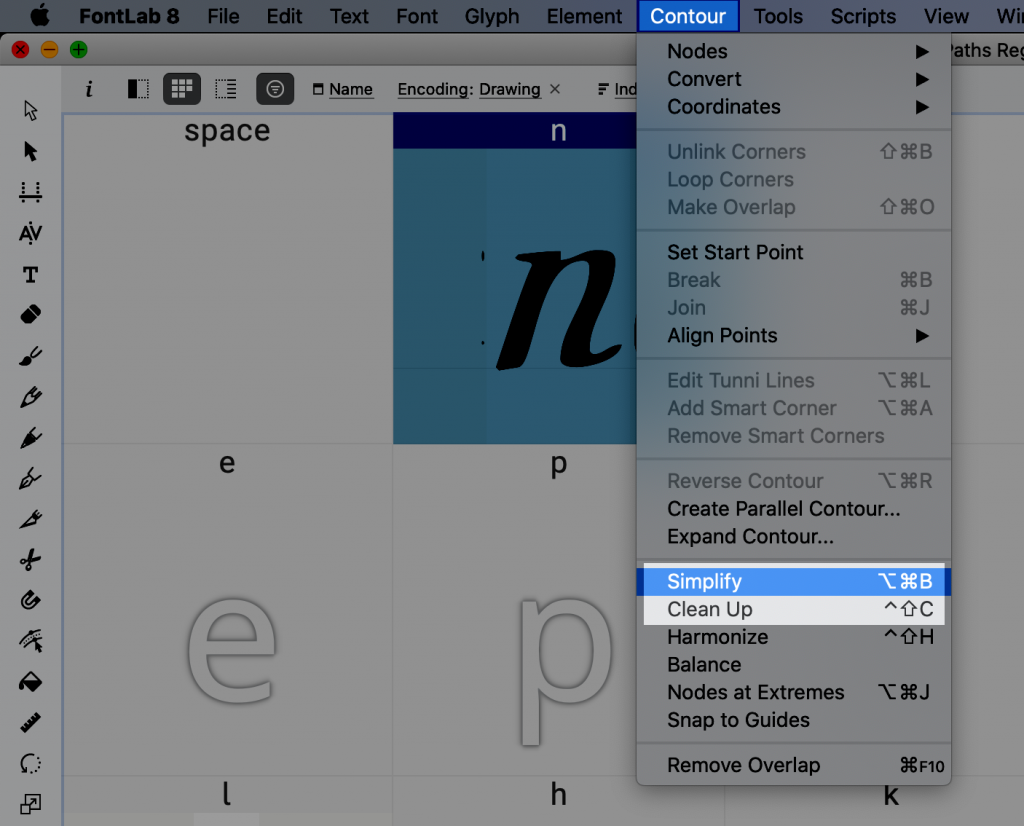This screenshot has height=826, width=1024.
Task: Choose Simplify from Contour menu
Action: (793, 581)
